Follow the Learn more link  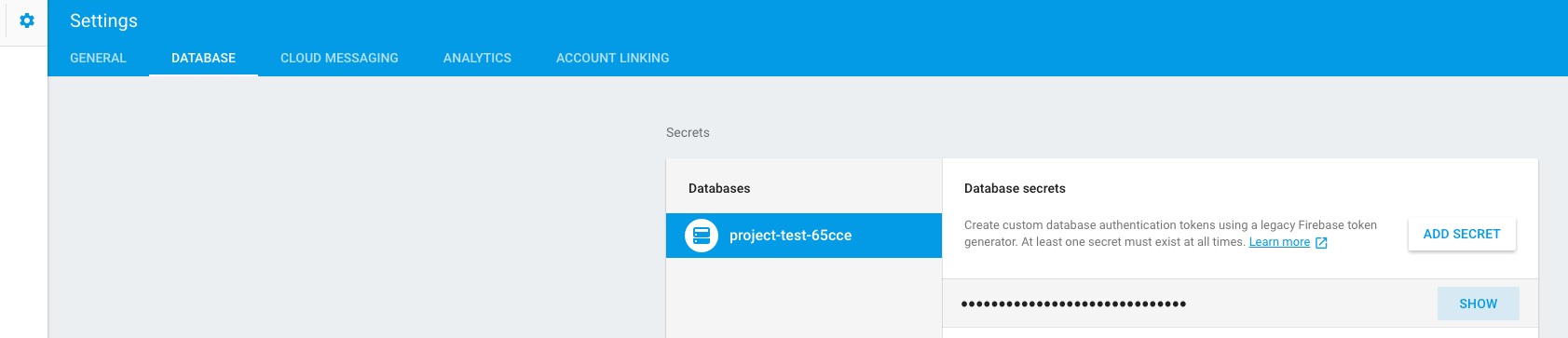(x=1279, y=242)
